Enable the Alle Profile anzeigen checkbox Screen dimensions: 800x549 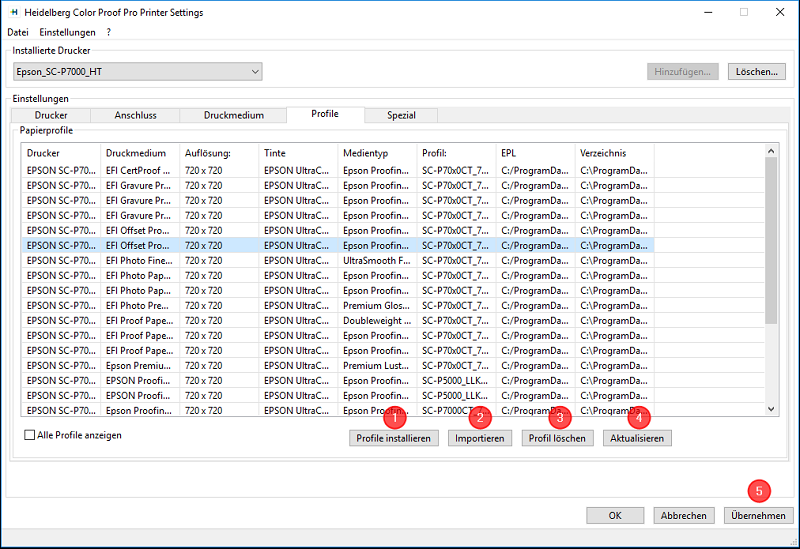point(30,435)
